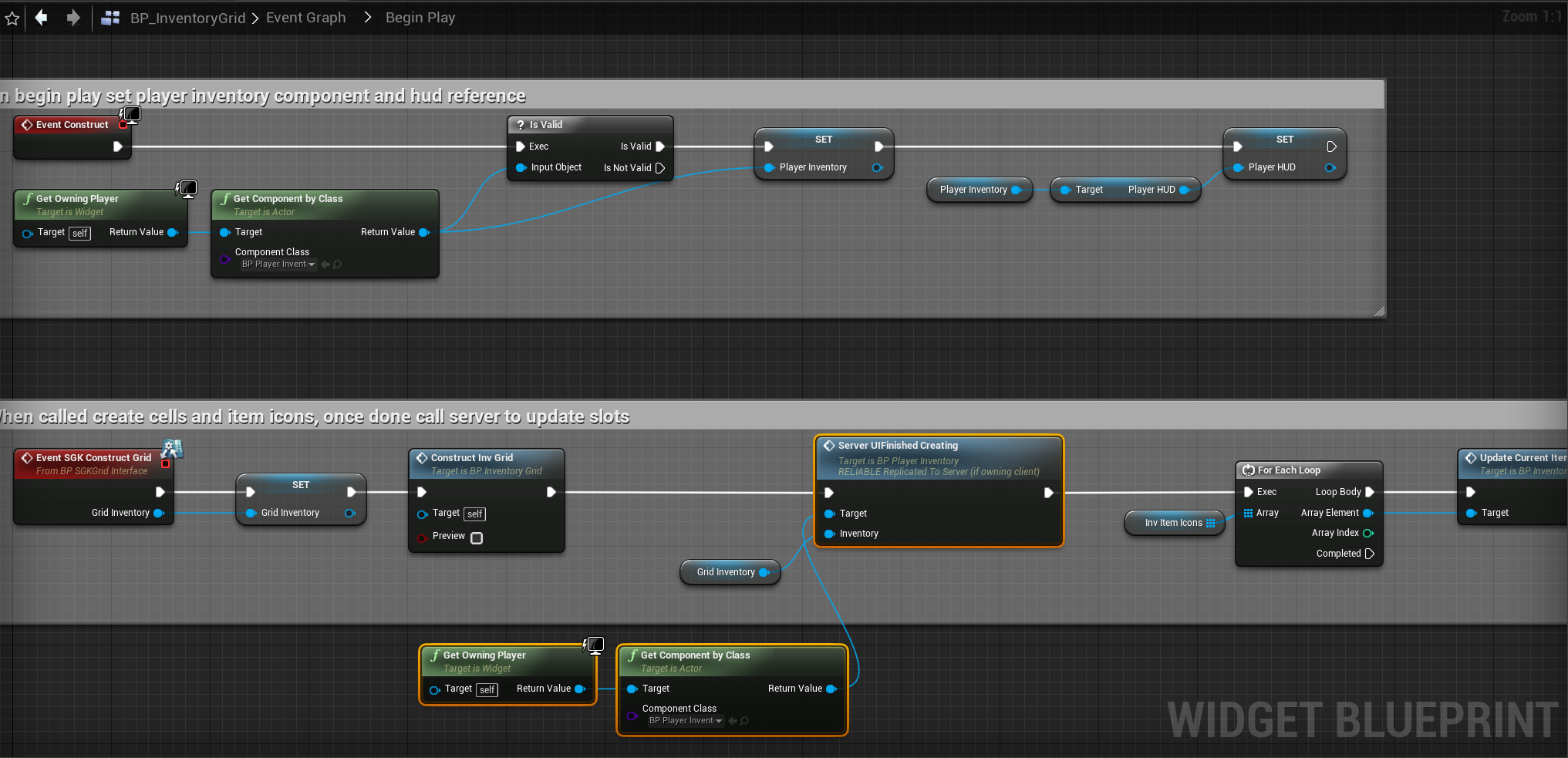Click the For Each Loop node icon
This screenshot has width=1568, height=758.
pos(1248,470)
